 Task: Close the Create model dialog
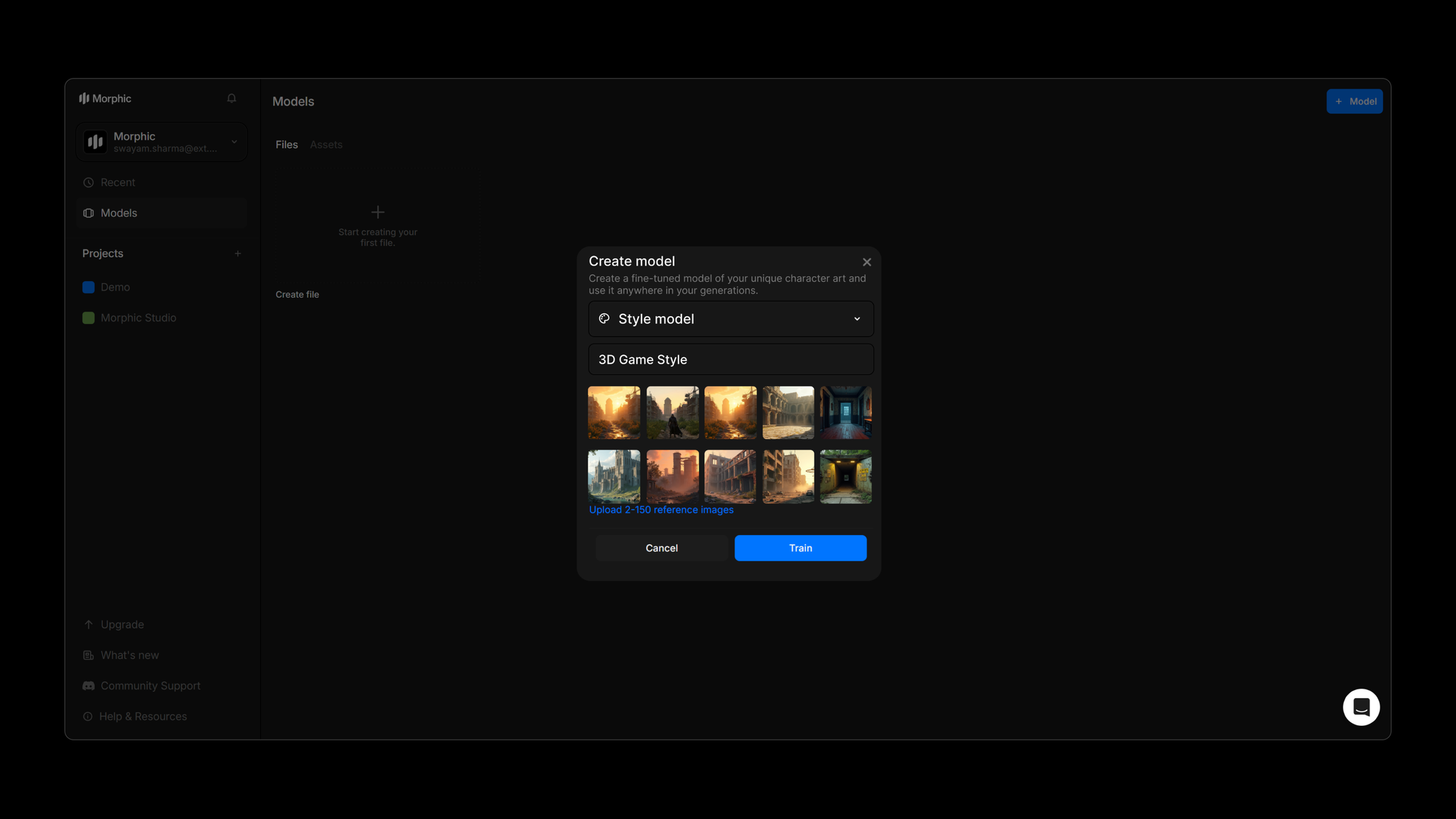866,262
